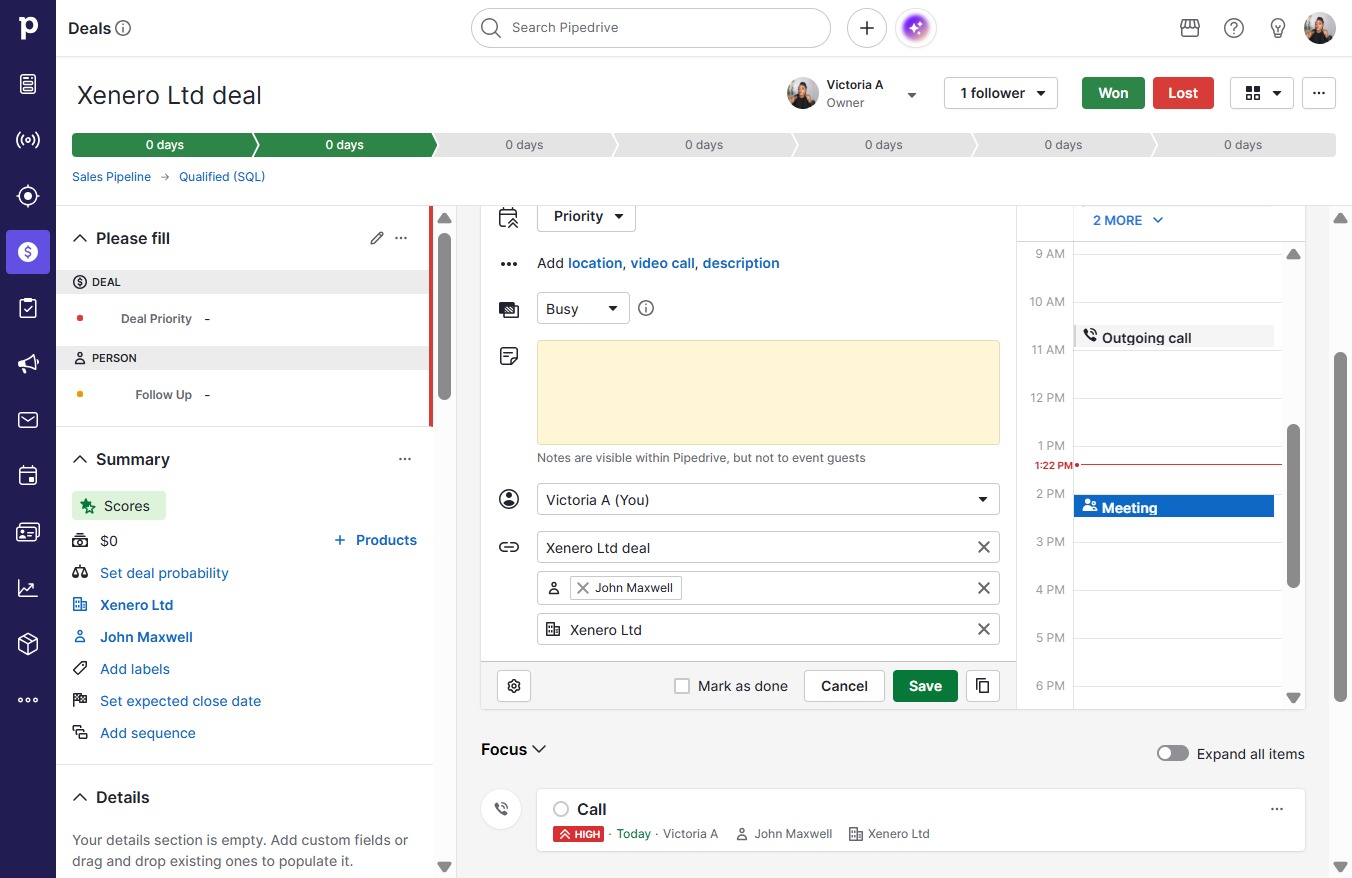Click in the yellow notes area
This screenshot has width=1352, height=878.
[768, 392]
